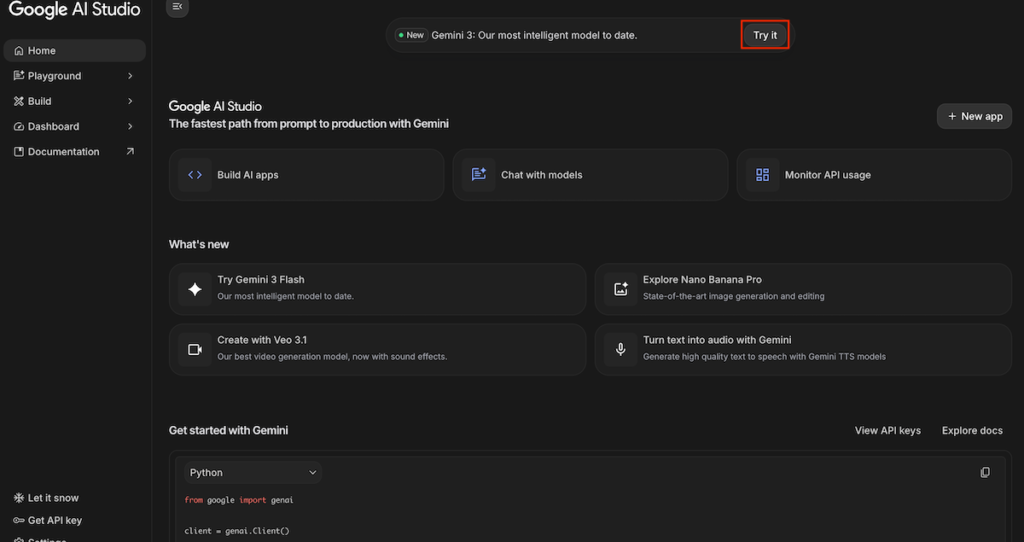Screen dimensions: 1024x542
Task: Click the chat sparkle icon beside Chat with models
Action: coord(479,175)
